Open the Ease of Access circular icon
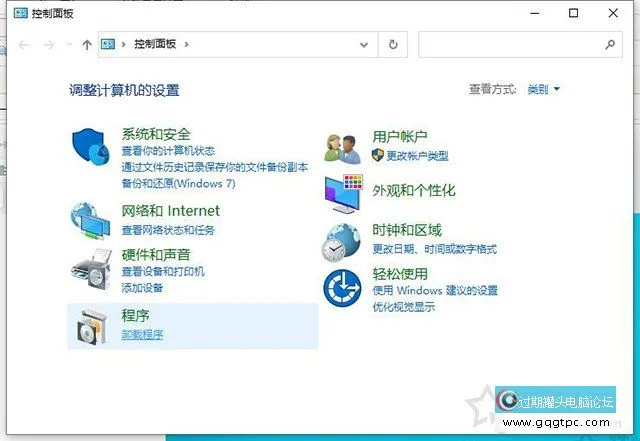Screen dimensions: 640x441 (342, 288)
